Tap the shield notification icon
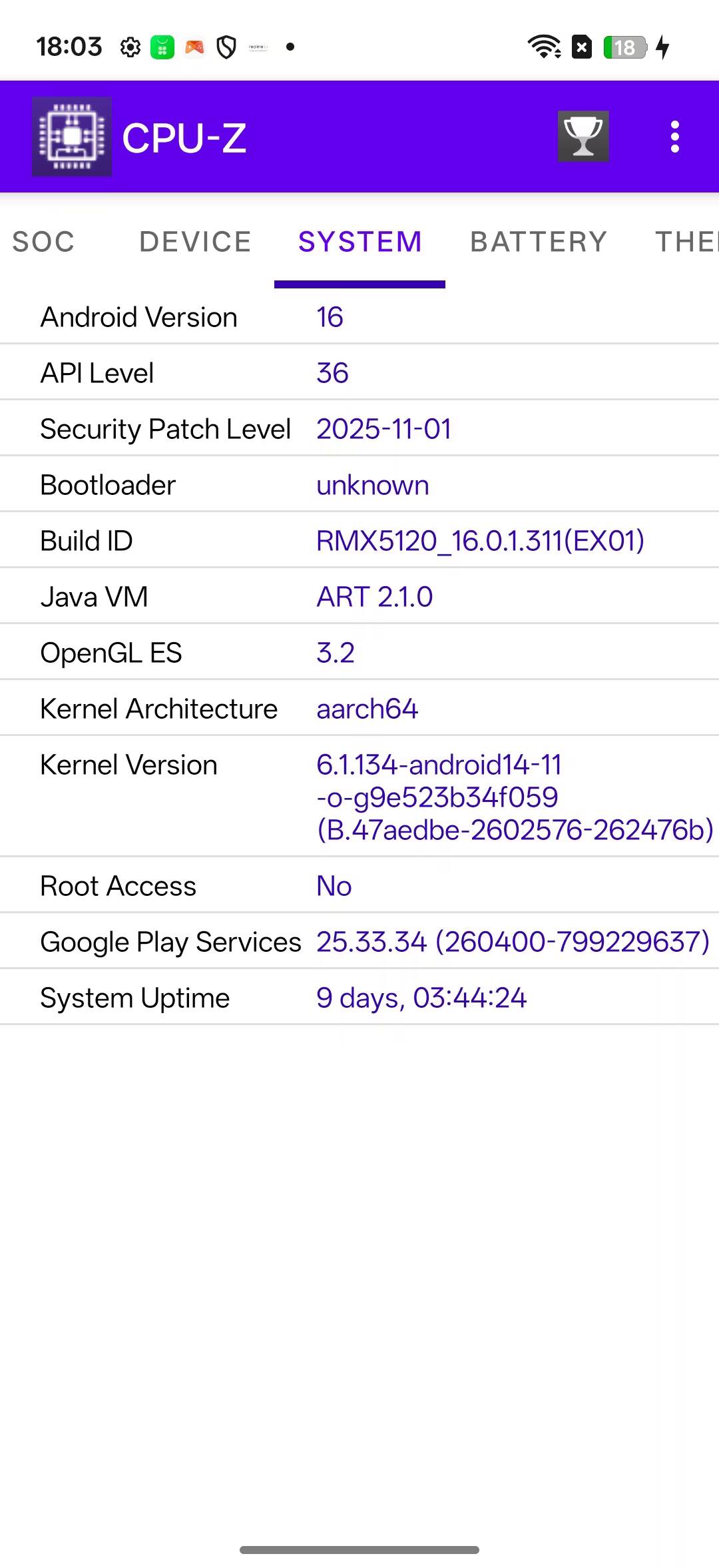 point(226,47)
